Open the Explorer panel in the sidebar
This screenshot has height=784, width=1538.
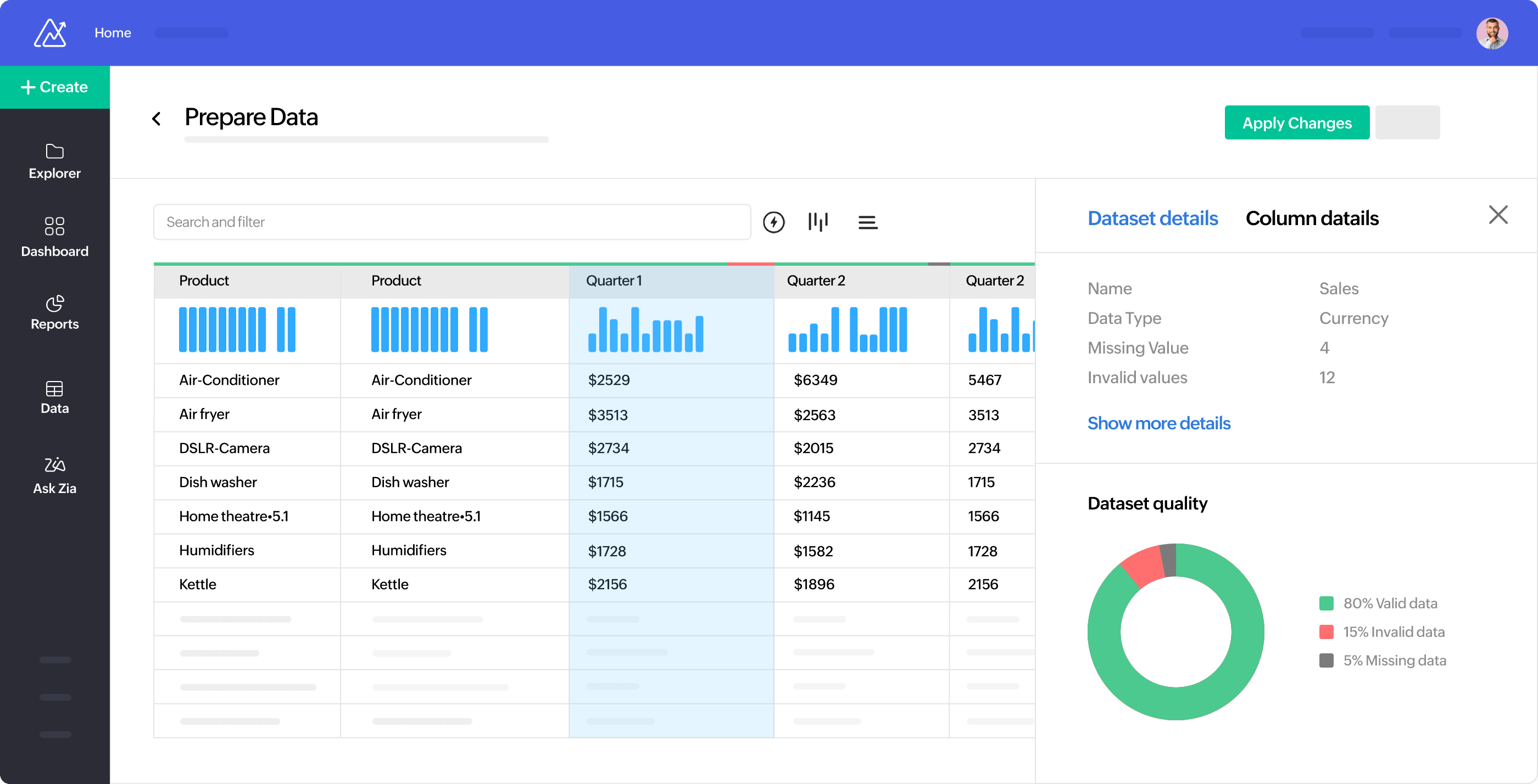pyautogui.click(x=54, y=161)
